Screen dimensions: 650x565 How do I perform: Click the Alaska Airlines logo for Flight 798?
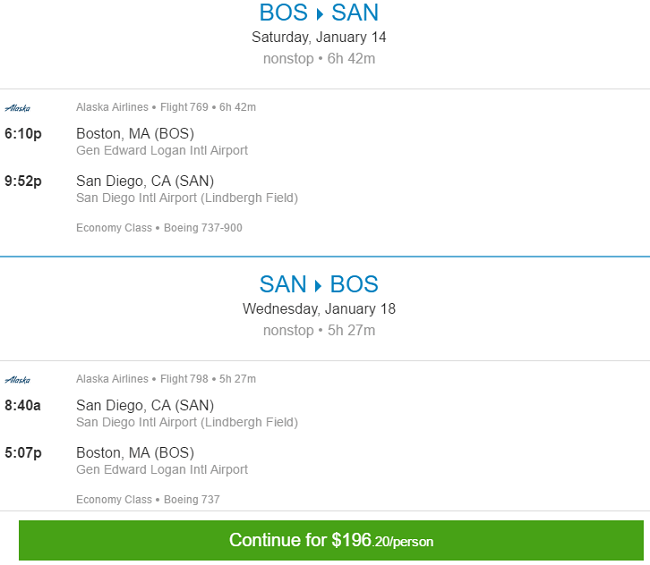pyautogui.click(x=17, y=380)
